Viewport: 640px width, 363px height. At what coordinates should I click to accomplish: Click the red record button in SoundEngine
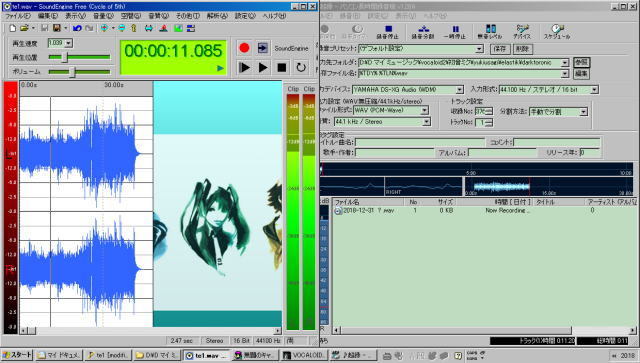click(244, 48)
